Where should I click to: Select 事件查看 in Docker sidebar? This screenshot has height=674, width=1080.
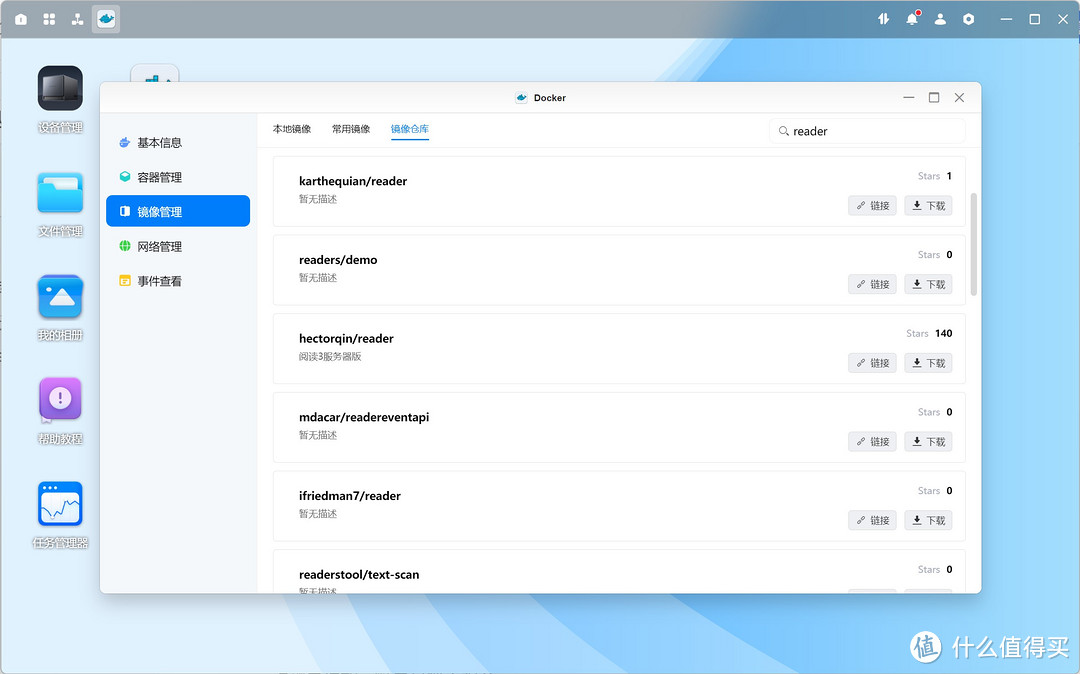tap(178, 281)
